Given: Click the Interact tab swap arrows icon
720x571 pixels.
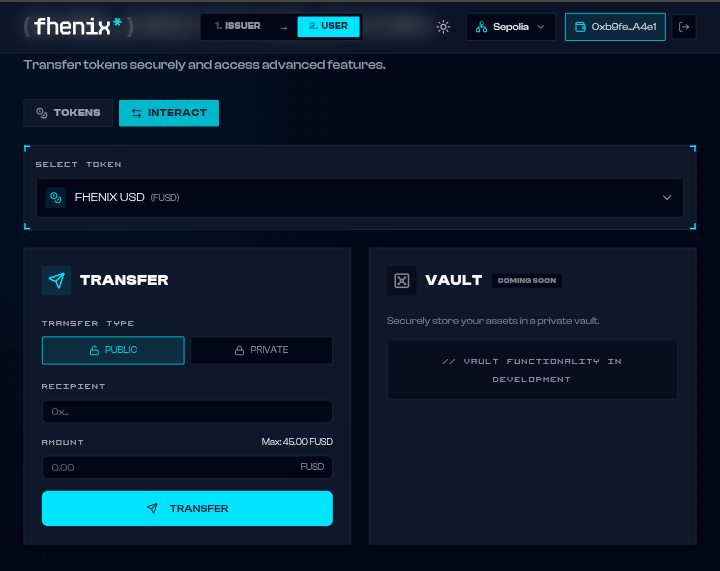Looking at the screenshot, I should (x=136, y=113).
